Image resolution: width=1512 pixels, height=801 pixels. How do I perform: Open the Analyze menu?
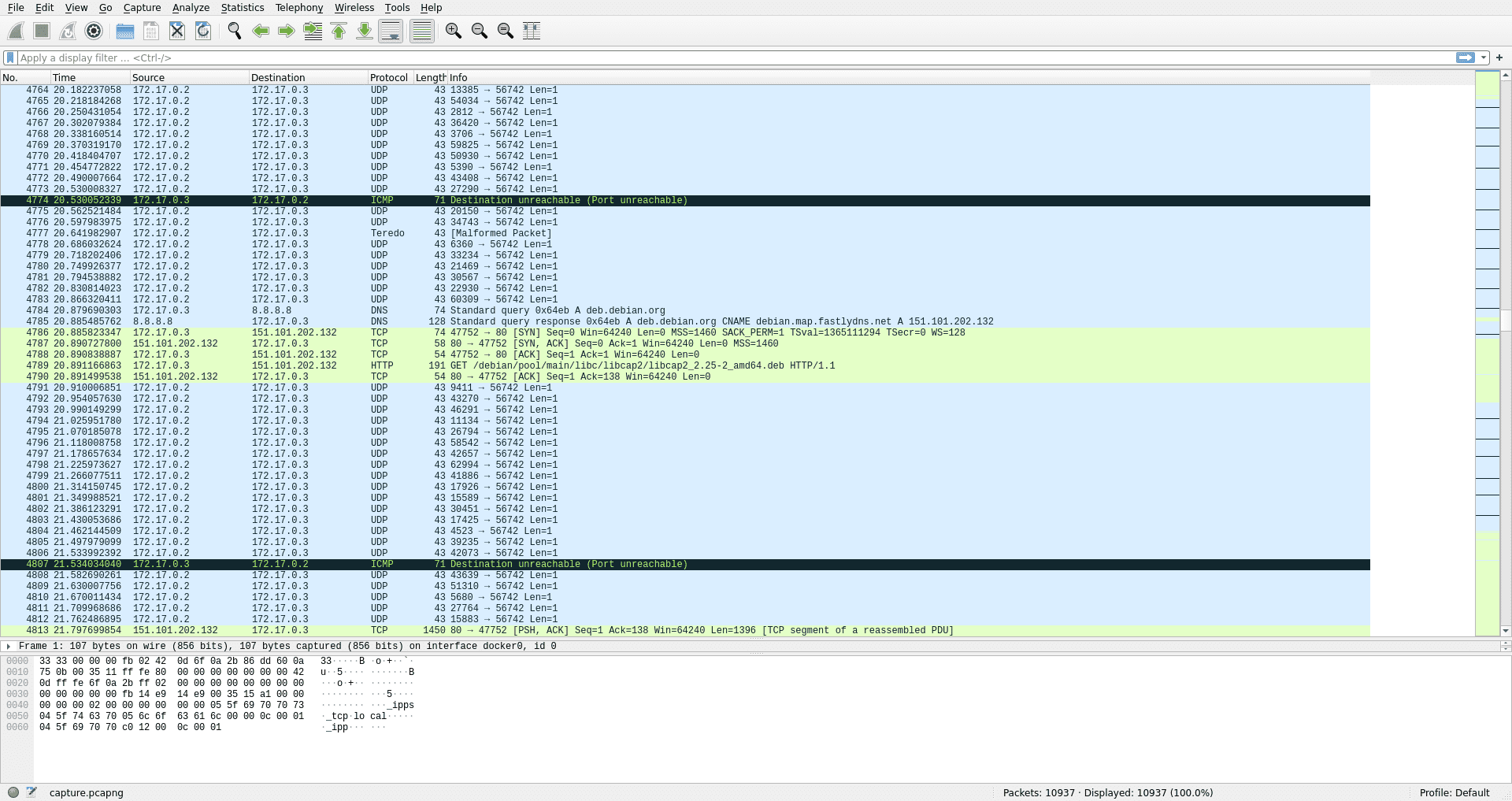point(191,8)
